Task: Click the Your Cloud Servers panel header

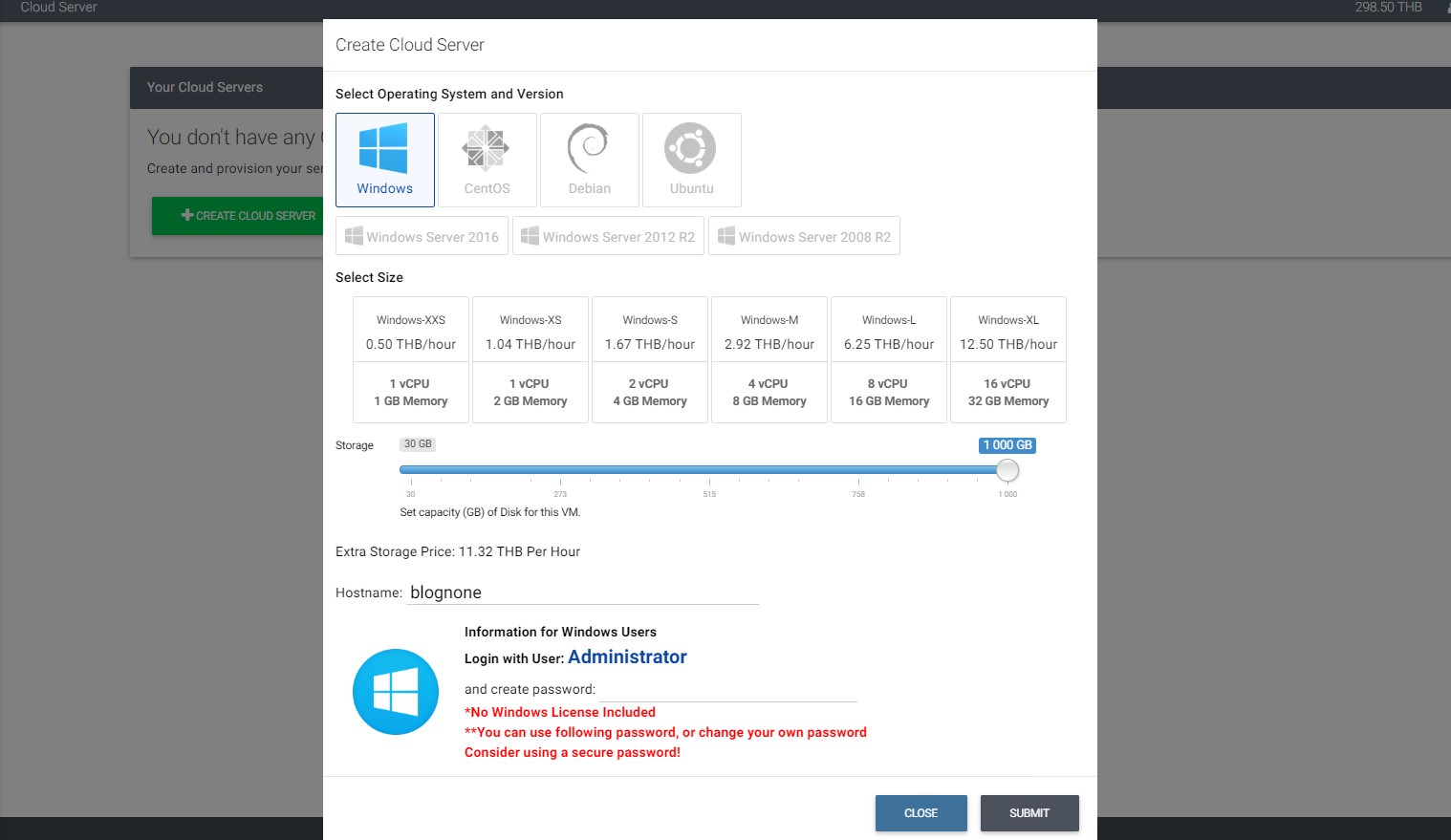Action: pos(205,87)
